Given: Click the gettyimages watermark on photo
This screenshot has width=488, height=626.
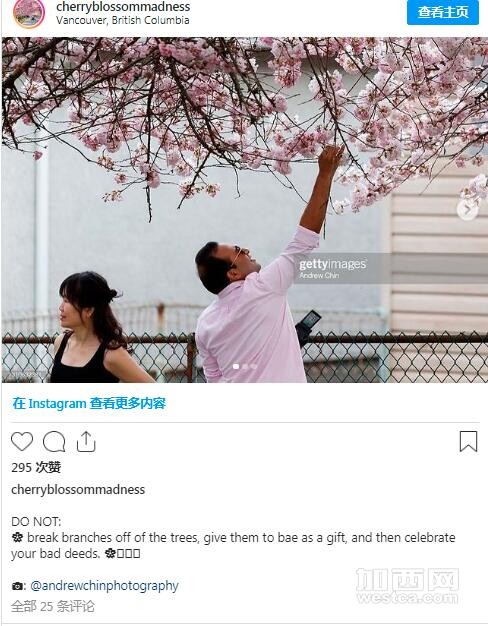Looking at the screenshot, I should click(332, 268).
